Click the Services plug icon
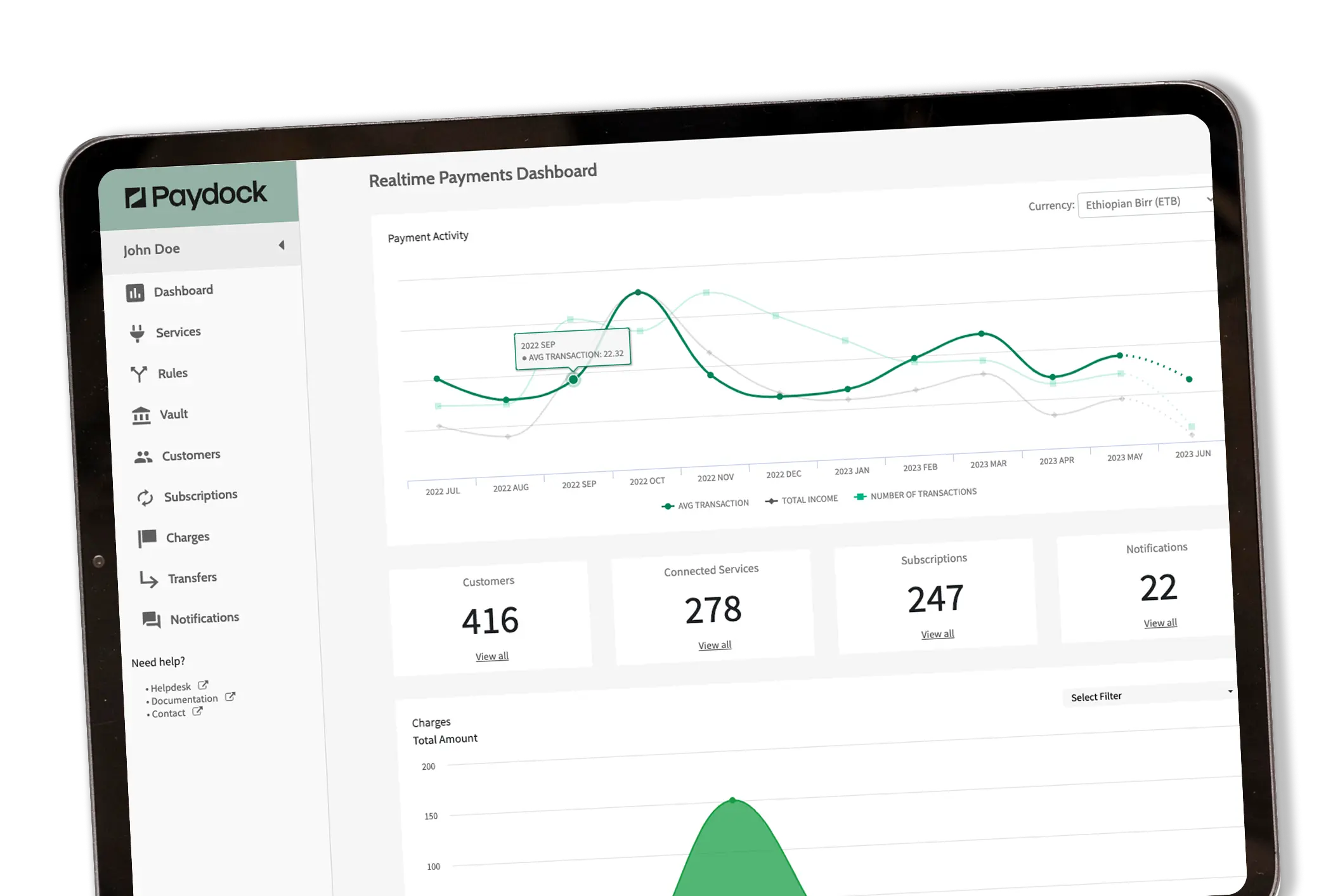 (x=137, y=334)
